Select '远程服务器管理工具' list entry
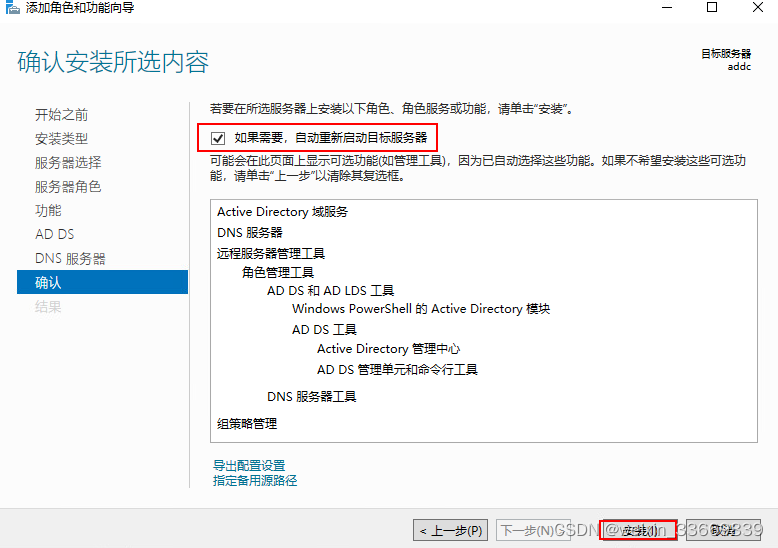The width and height of the screenshot is (778, 548). click(271, 254)
